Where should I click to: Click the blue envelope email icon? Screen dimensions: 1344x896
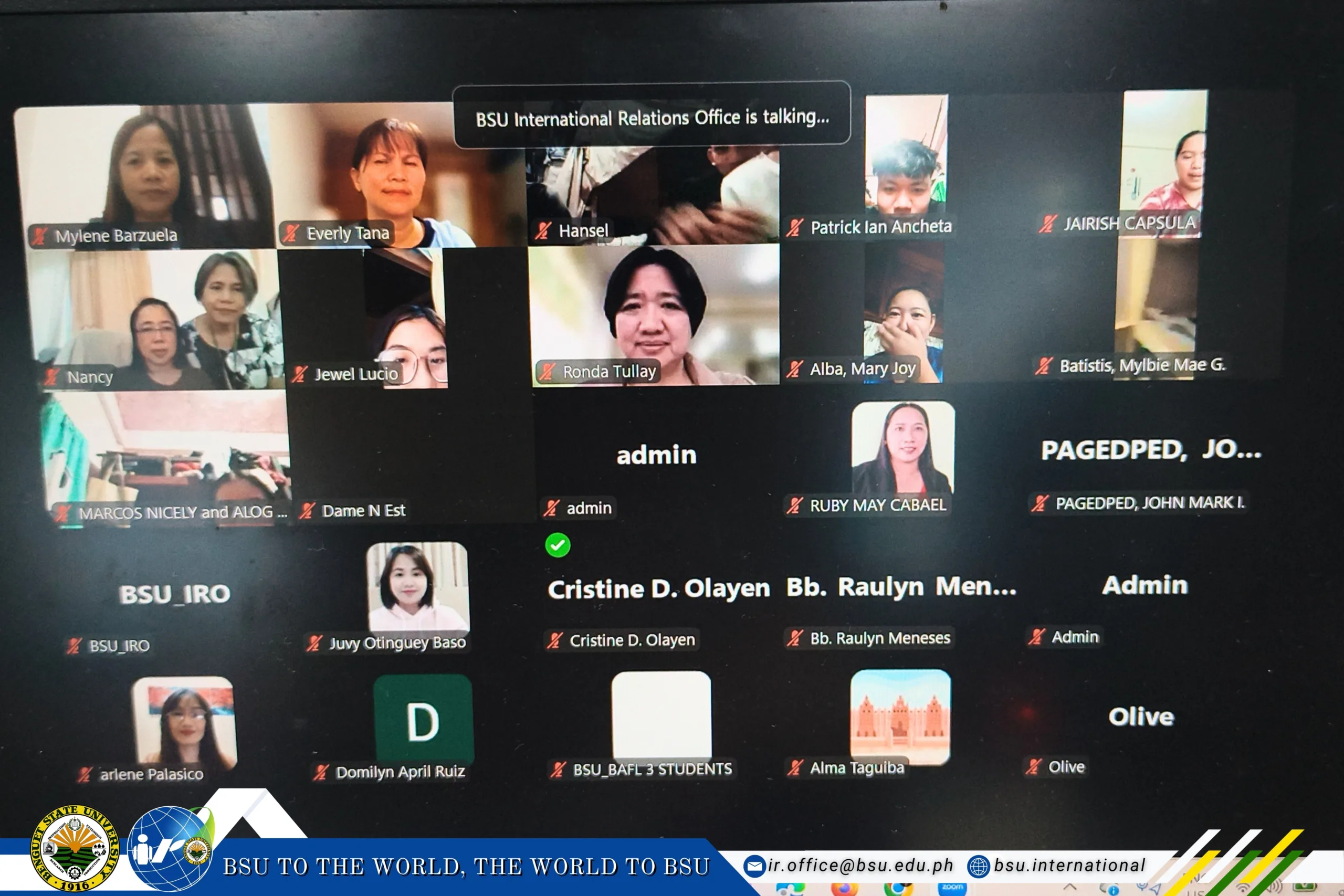[x=754, y=866]
